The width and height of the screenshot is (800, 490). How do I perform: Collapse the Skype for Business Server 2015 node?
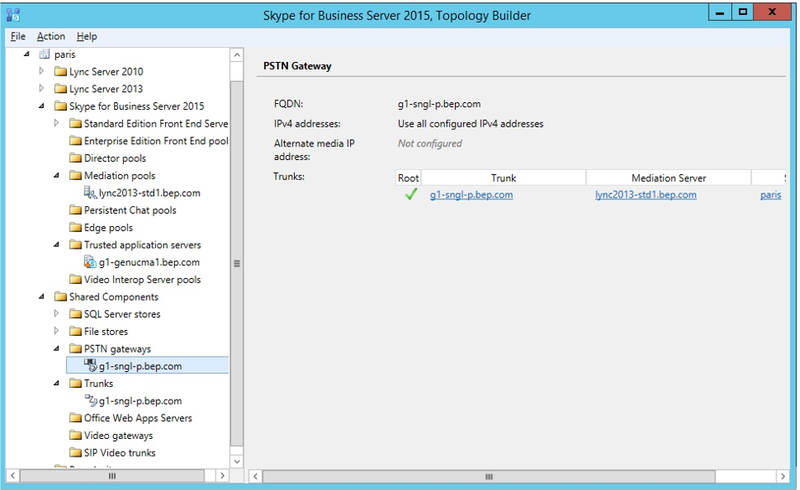[x=41, y=106]
